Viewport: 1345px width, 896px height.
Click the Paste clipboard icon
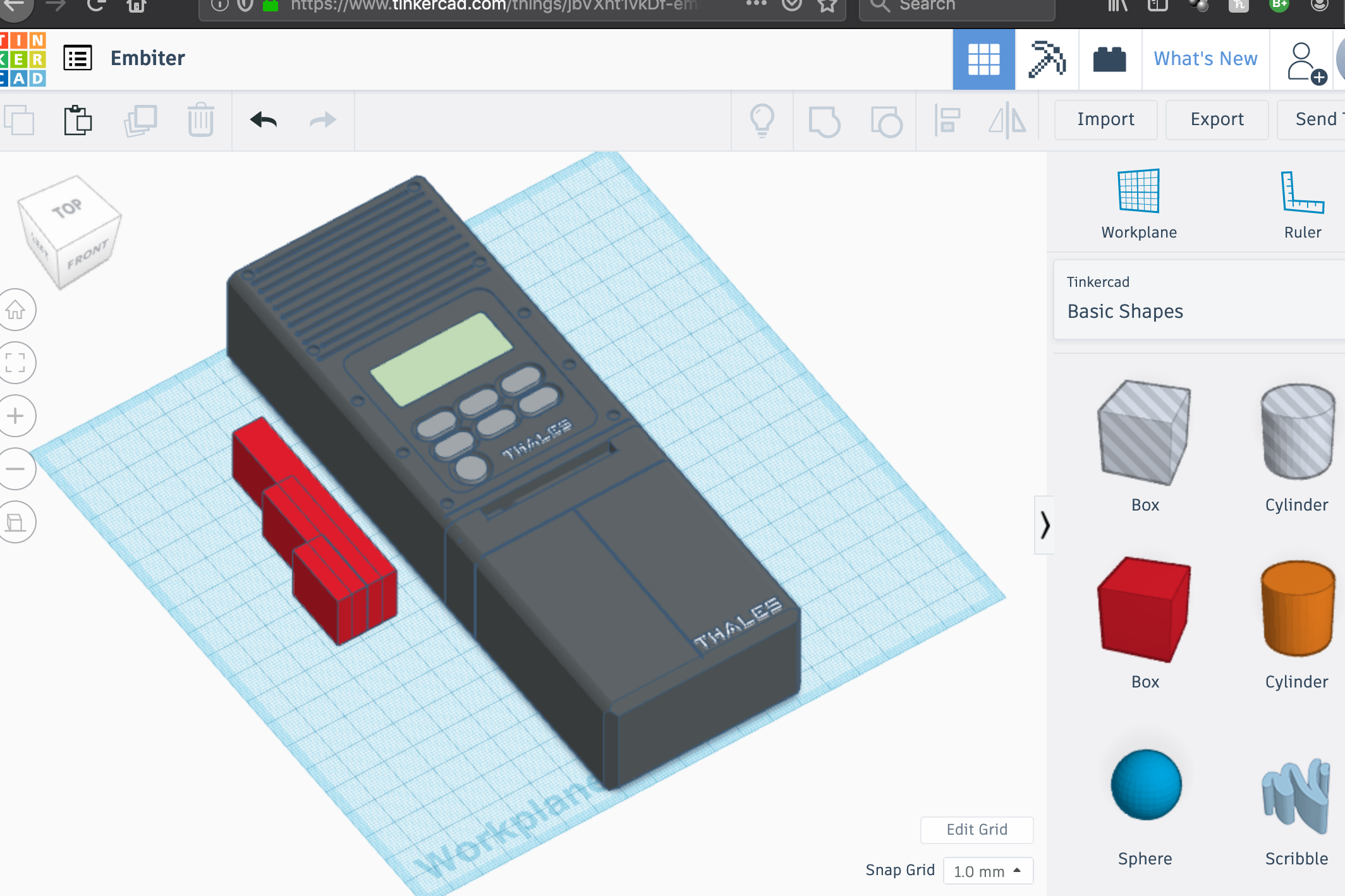click(x=78, y=120)
